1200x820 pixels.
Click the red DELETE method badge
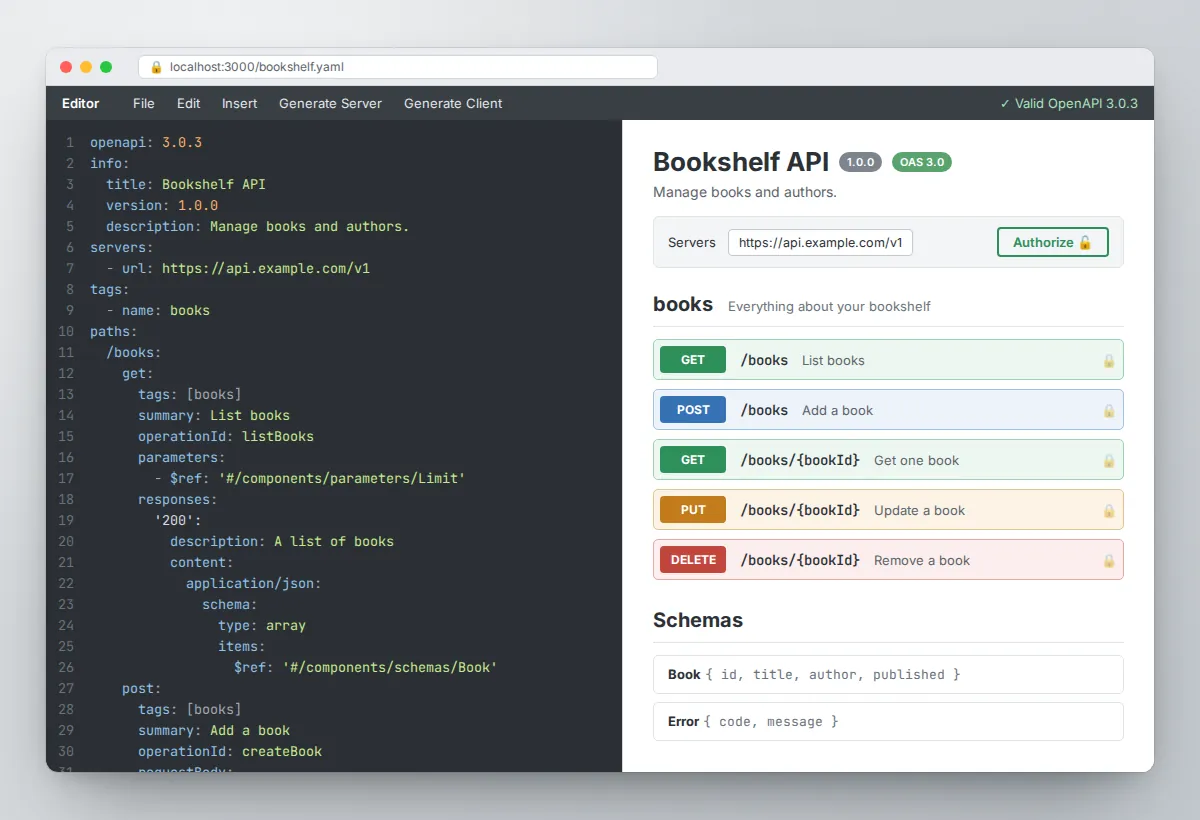[693, 560]
